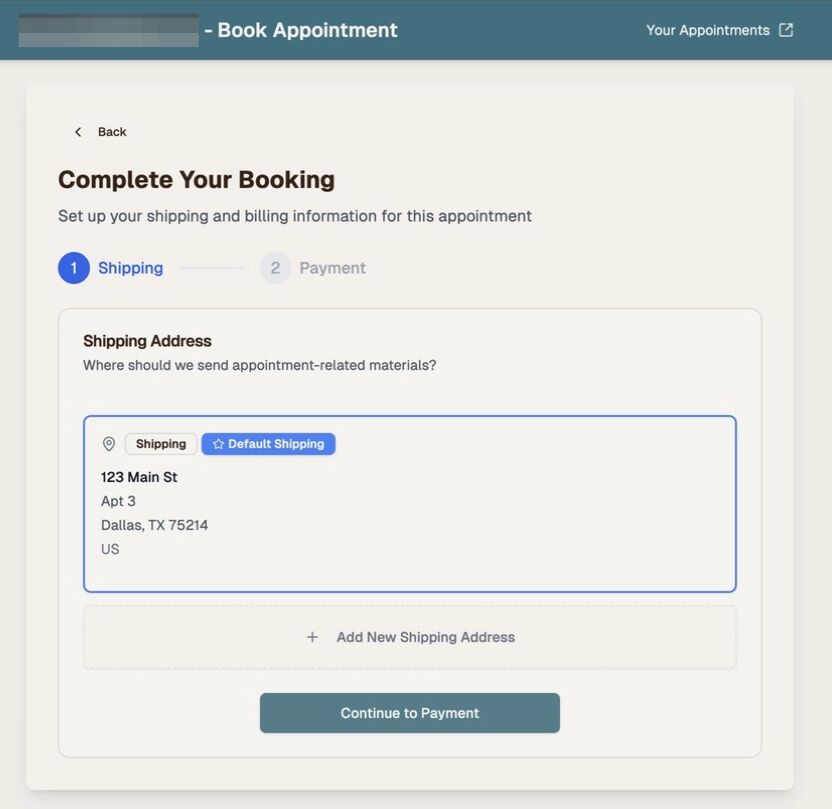Open the external link icon beside Your Appointments
The height and width of the screenshot is (809, 832).
pyautogui.click(x=786, y=30)
